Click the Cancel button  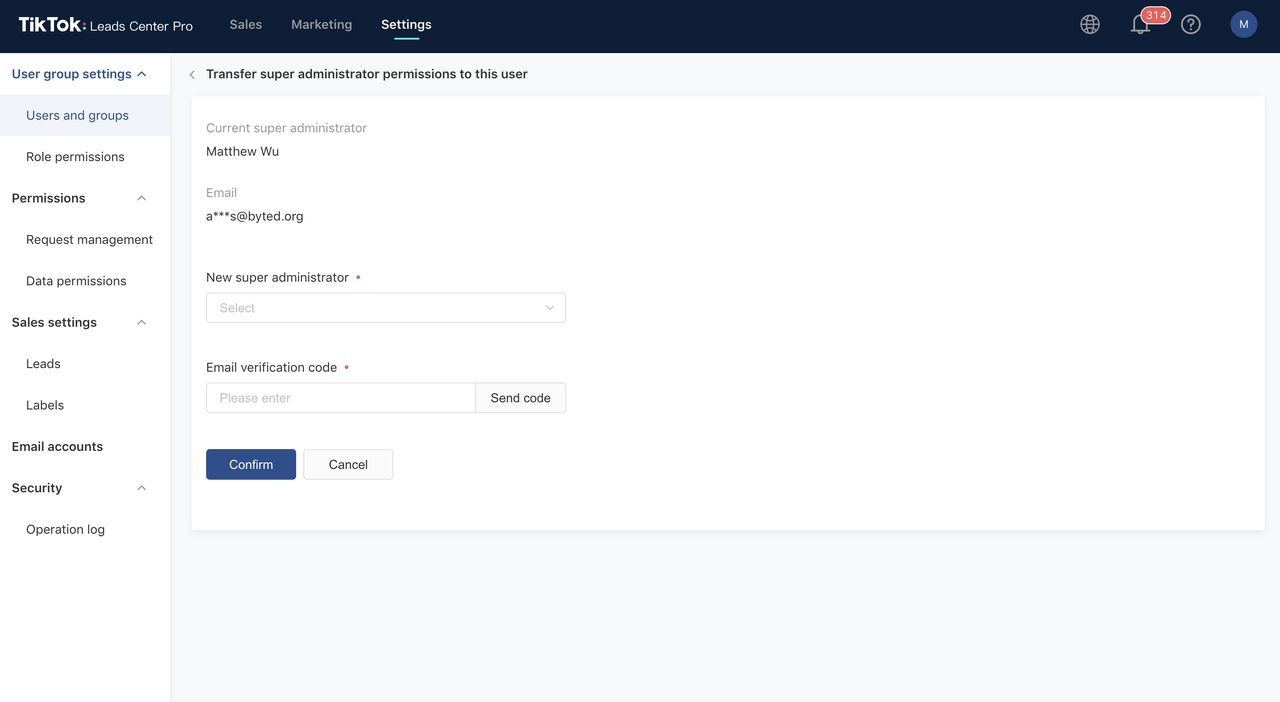[347, 464]
